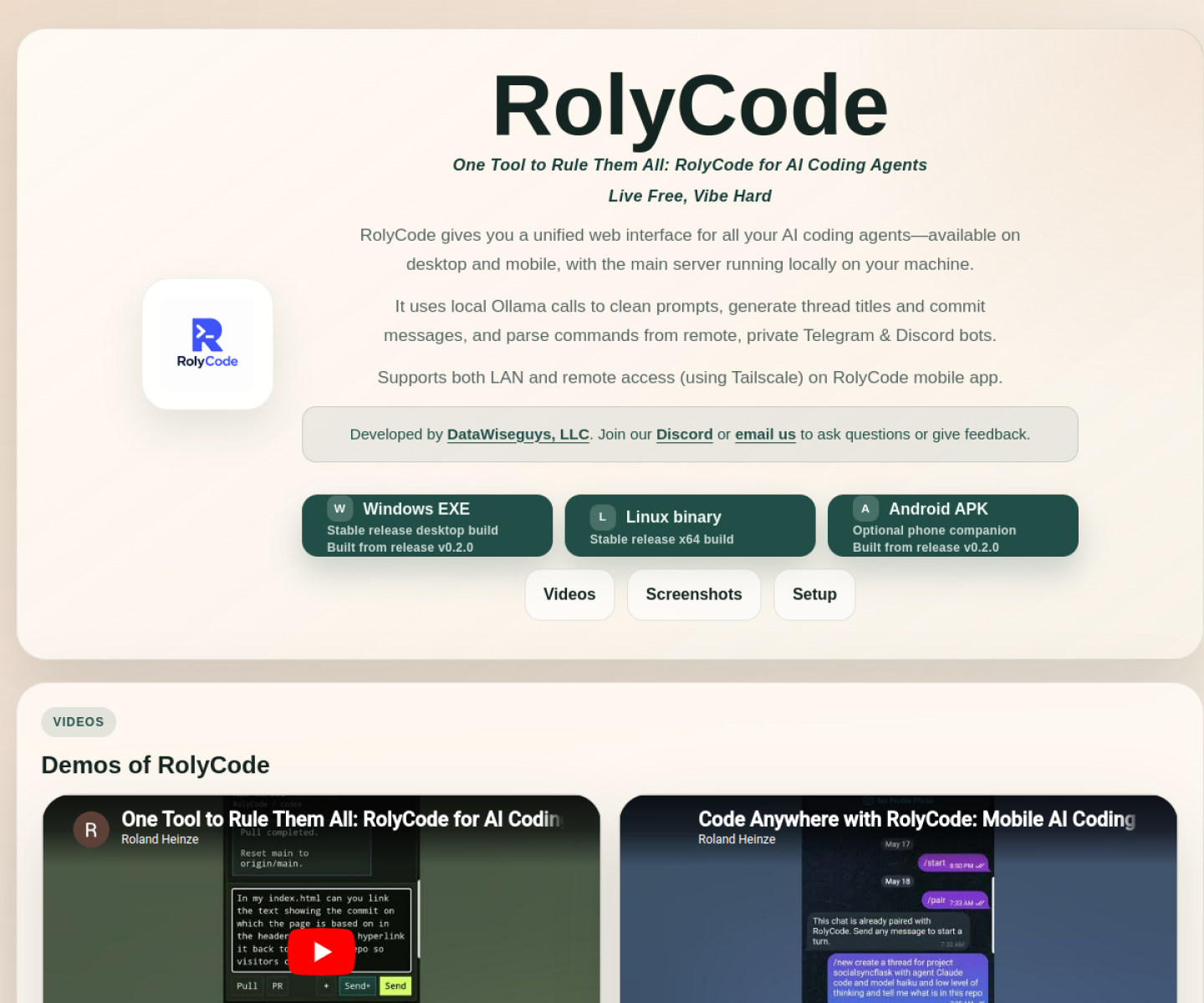Download the Linux binary x64 build
The height and width of the screenshot is (1003, 1204).
tap(690, 526)
